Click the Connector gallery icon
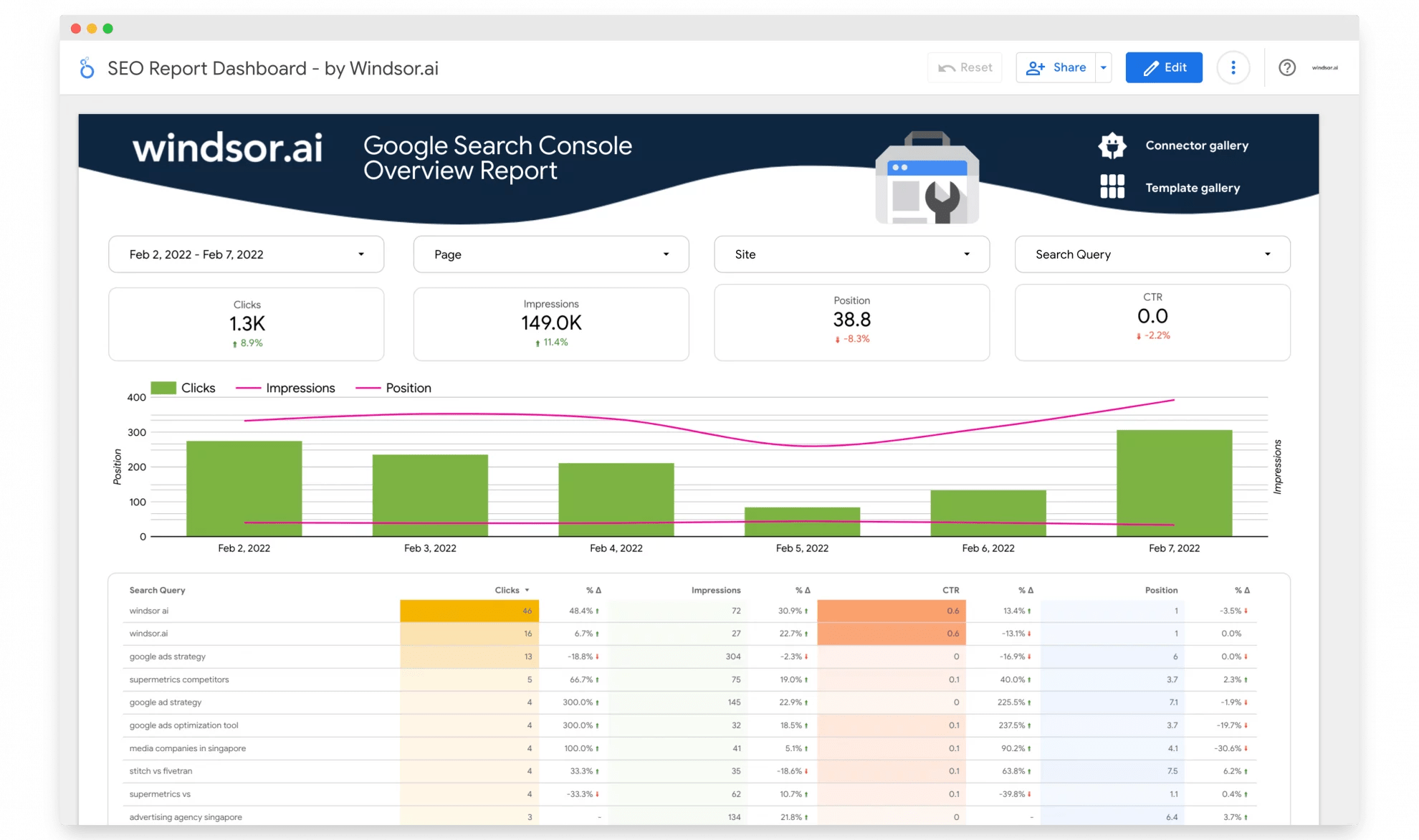Viewport: 1419px width, 840px height. point(1112,145)
